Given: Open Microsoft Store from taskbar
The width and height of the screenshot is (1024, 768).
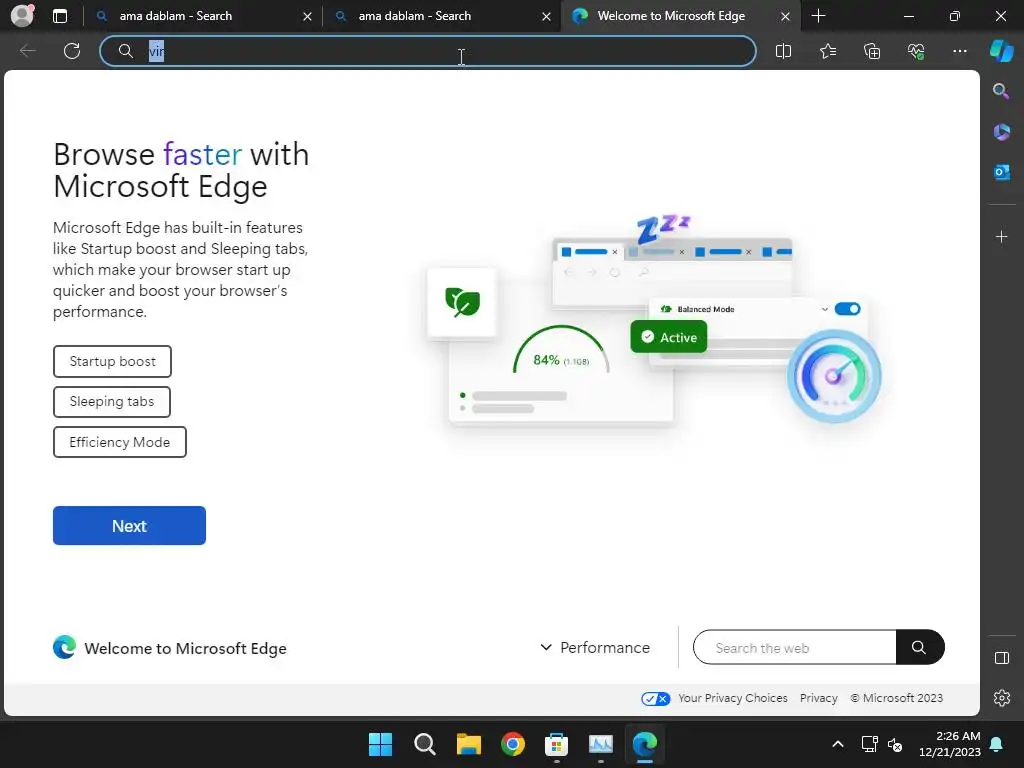Looking at the screenshot, I should click(x=556, y=744).
